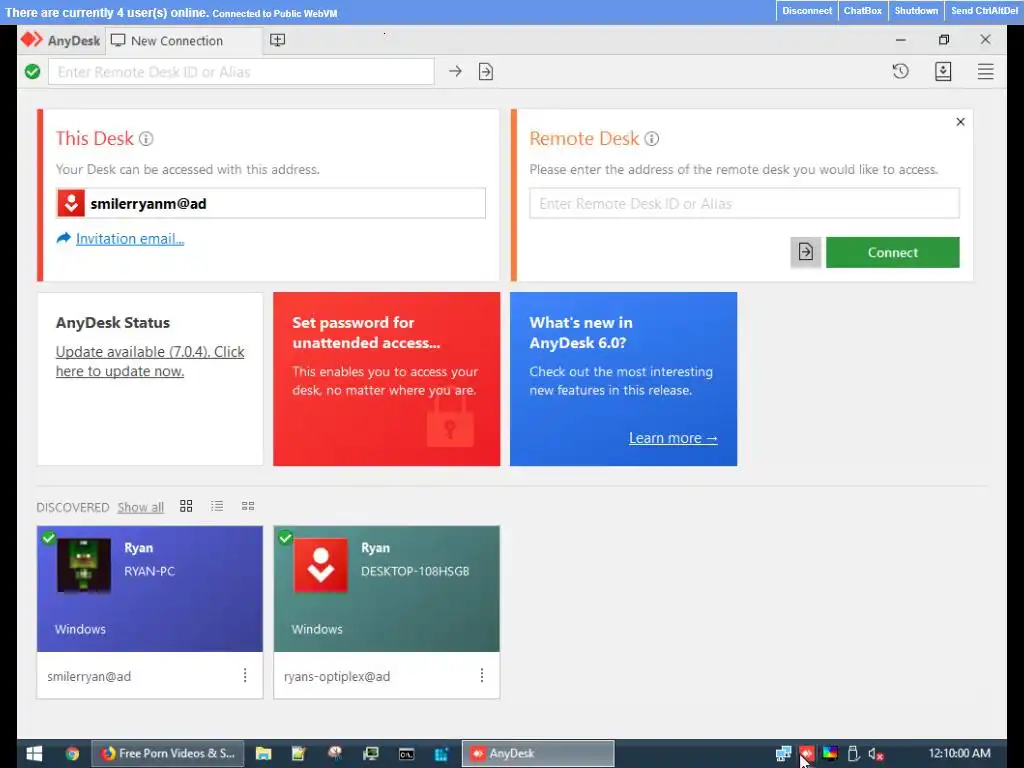1024x768 pixels.
Task: Launch Chrome from the taskbar
Action: pos(72,754)
